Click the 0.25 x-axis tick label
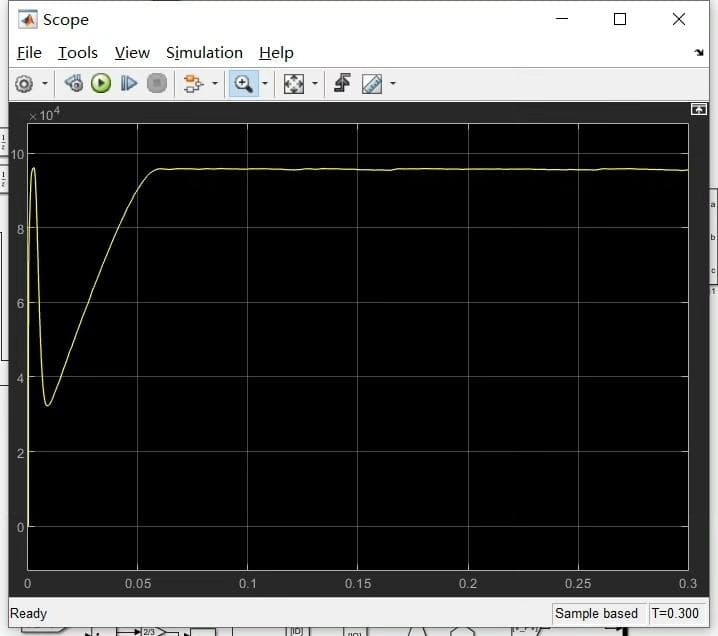 coord(578,584)
